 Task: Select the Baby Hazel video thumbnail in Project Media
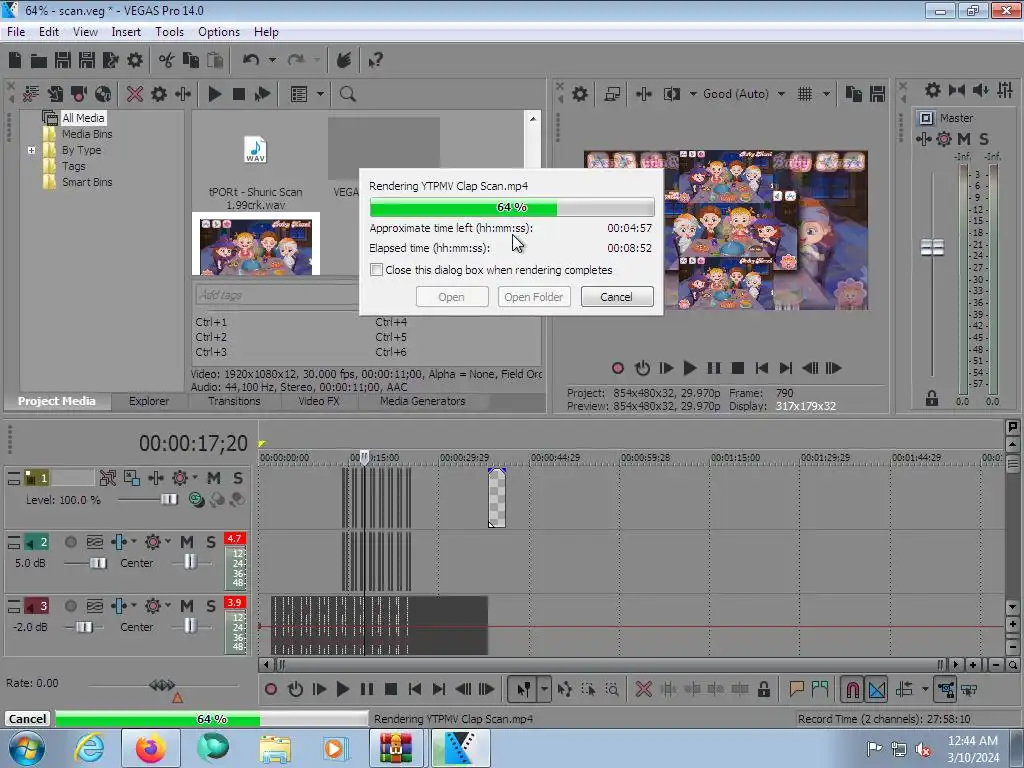[255, 245]
